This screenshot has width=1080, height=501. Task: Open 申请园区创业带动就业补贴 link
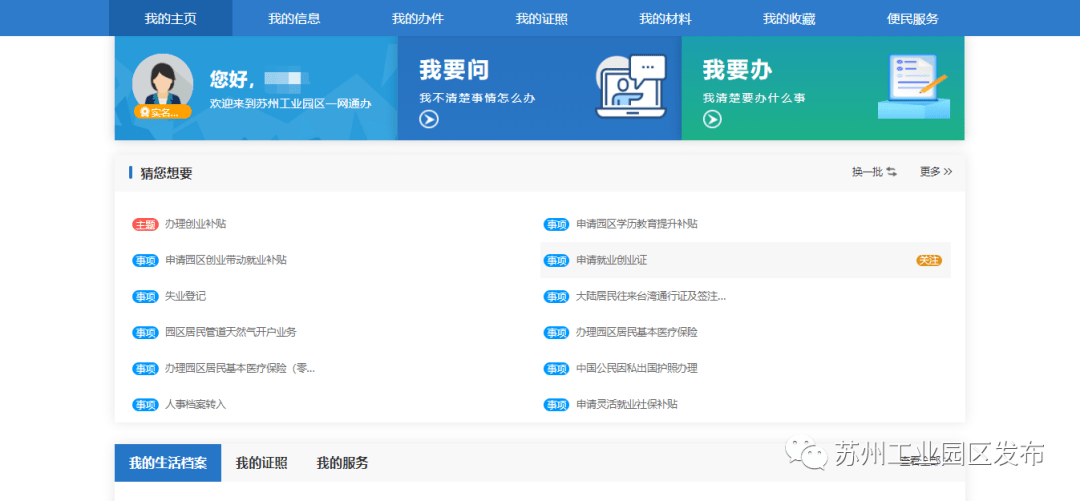click(226, 260)
